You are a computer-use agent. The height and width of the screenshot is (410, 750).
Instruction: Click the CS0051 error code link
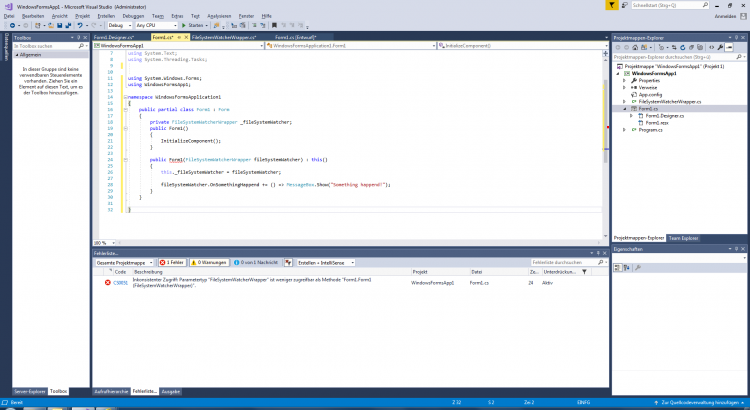click(x=121, y=283)
